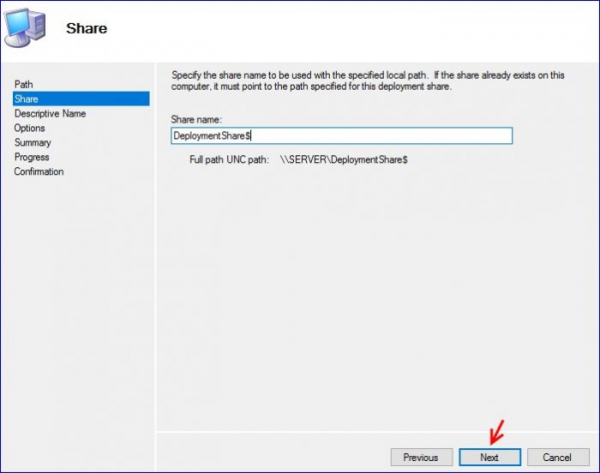
Task: Open the Descriptive Name step
Action: tap(50, 113)
